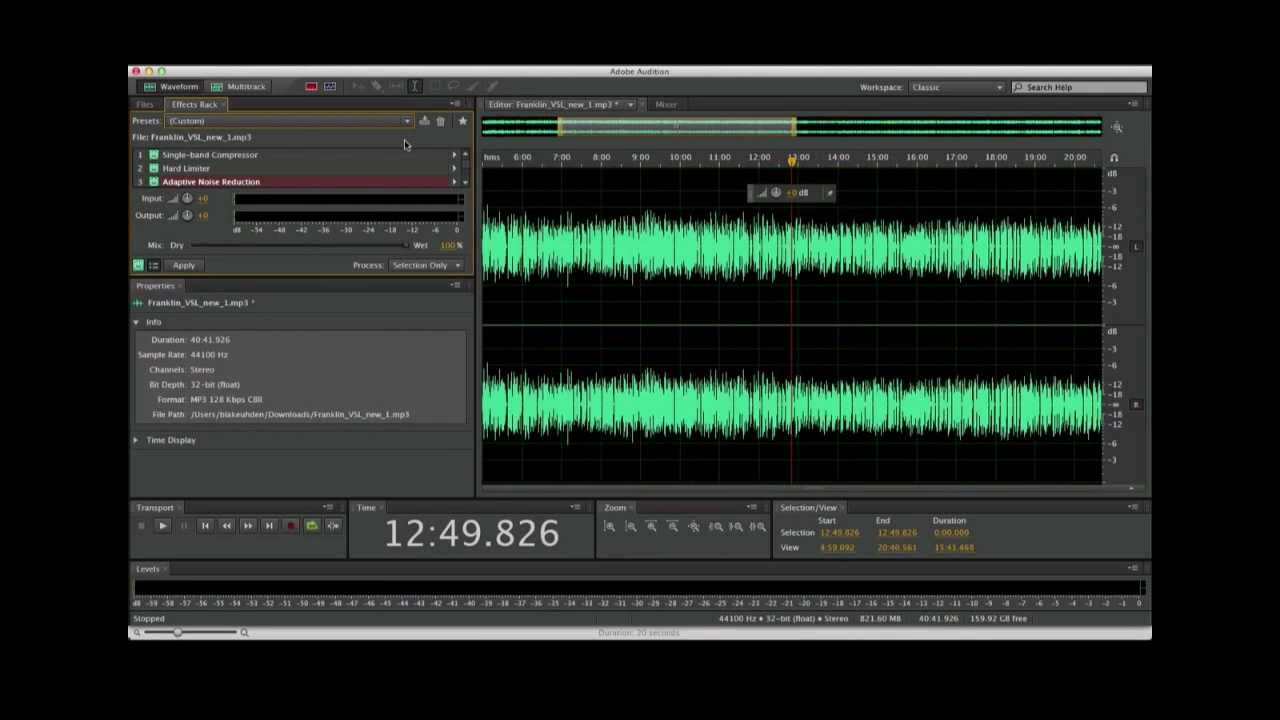Select the Effects Rack tab

194,104
